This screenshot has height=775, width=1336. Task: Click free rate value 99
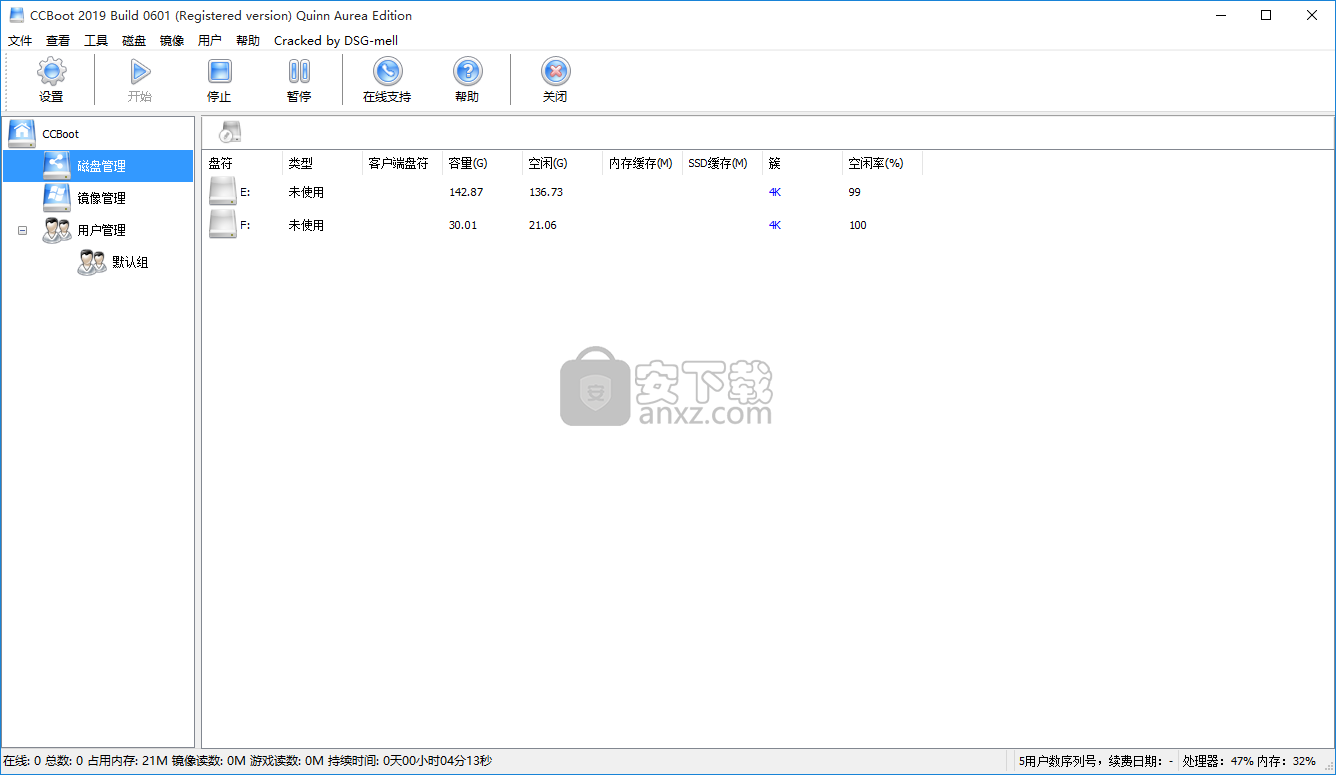[855, 192]
